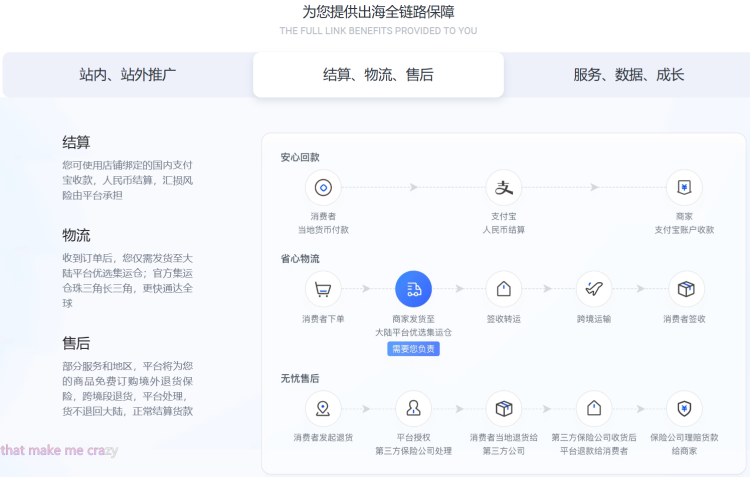The image size is (750, 477).
Task: Click the 售后 heading on the left
Action: [76, 343]
